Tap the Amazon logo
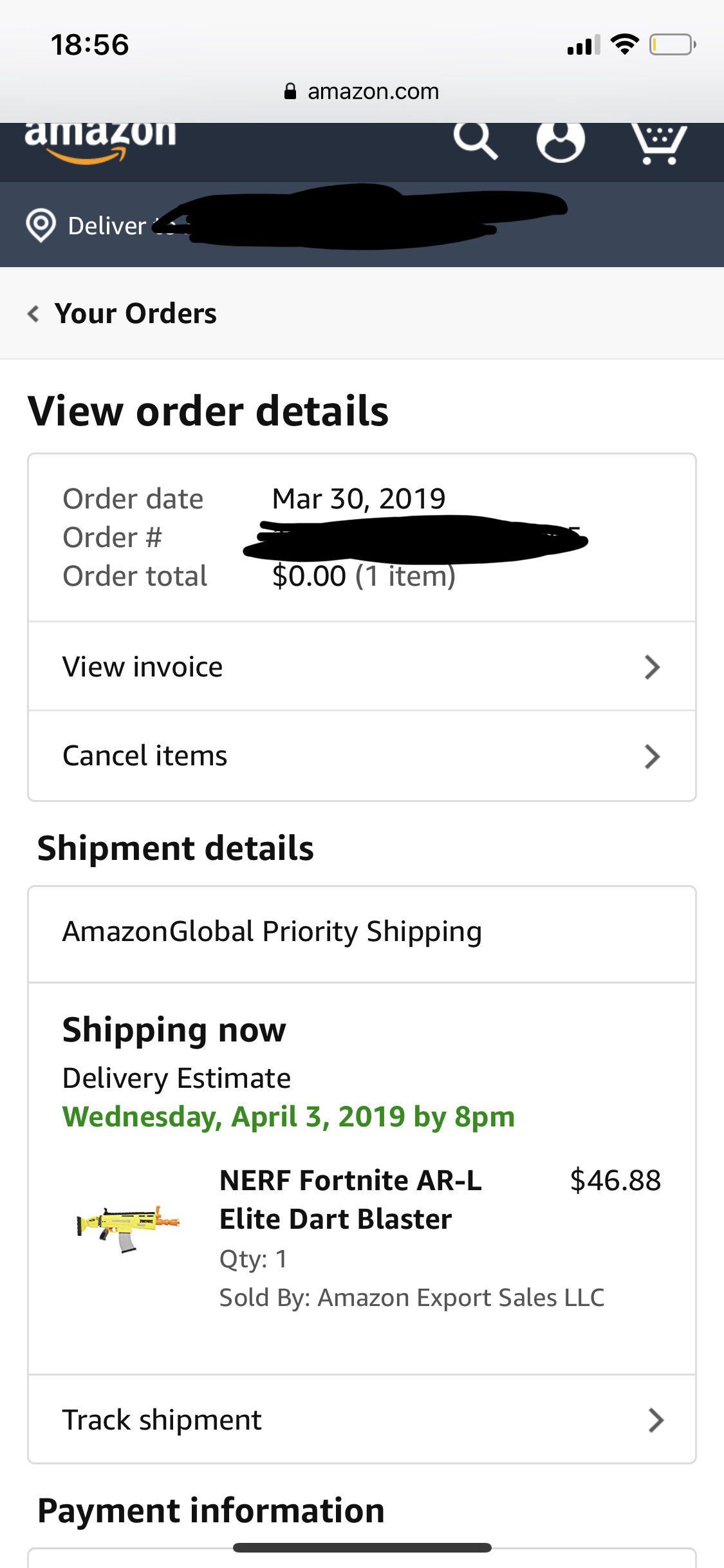724x1568 pixels. tap(100, 142)
